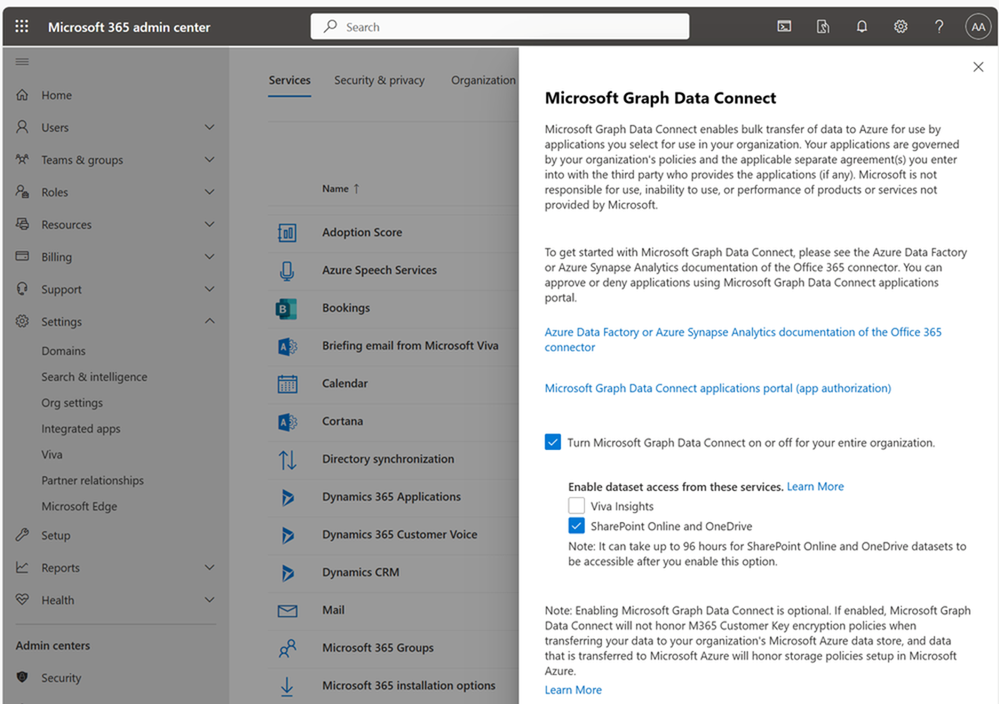The width and height of the screenshot is (999, 704).
Task: Uncheck SharePoint Online and OneDrive
Action: pos(576,526)
